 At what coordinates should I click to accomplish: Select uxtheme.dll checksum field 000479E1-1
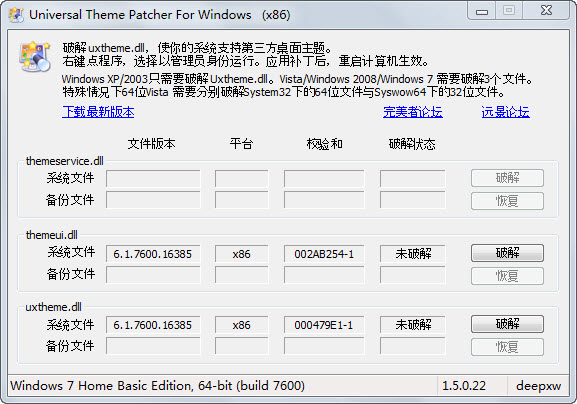(x=324, y=325)
